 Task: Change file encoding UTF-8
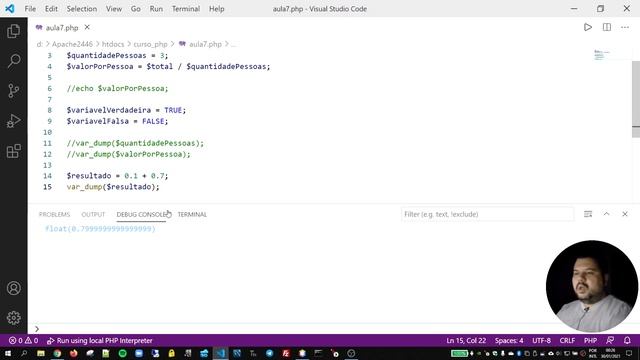[541, 340]
